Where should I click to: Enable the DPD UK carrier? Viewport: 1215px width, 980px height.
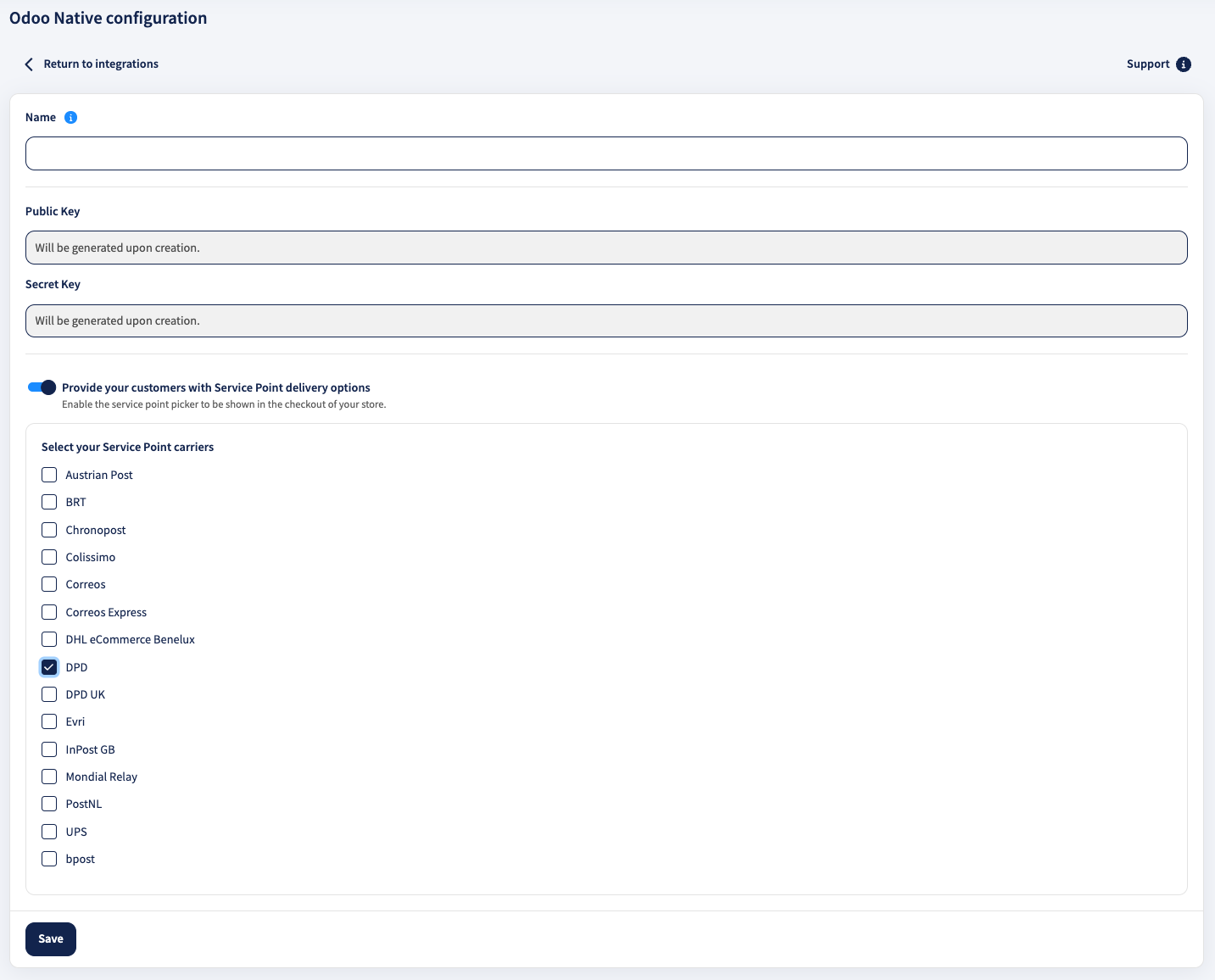click(x=48, y=694)
